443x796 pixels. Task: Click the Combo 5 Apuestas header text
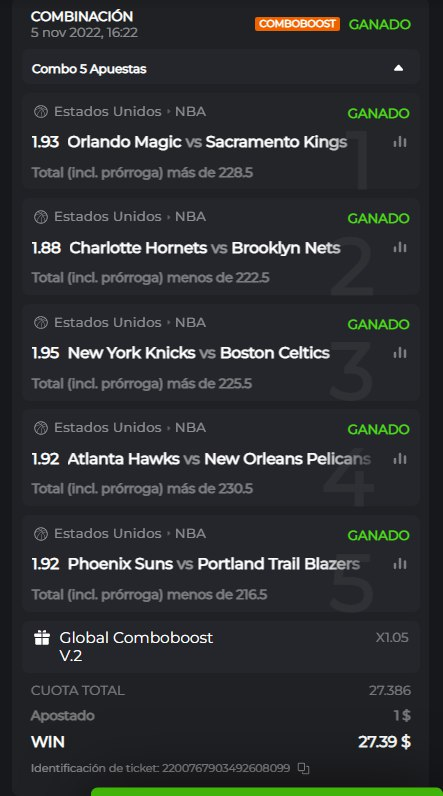[89, 69]
